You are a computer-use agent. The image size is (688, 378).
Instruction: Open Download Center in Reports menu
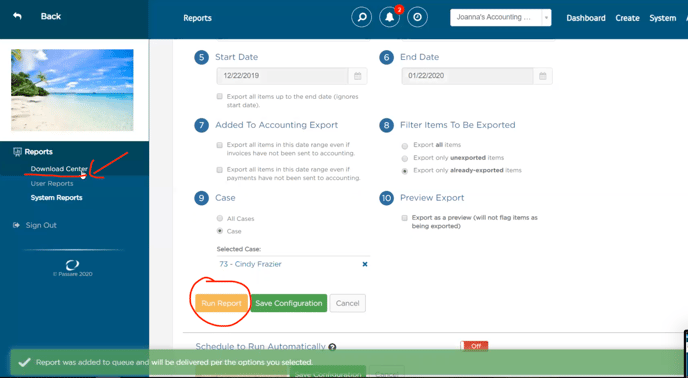point(59,169)
